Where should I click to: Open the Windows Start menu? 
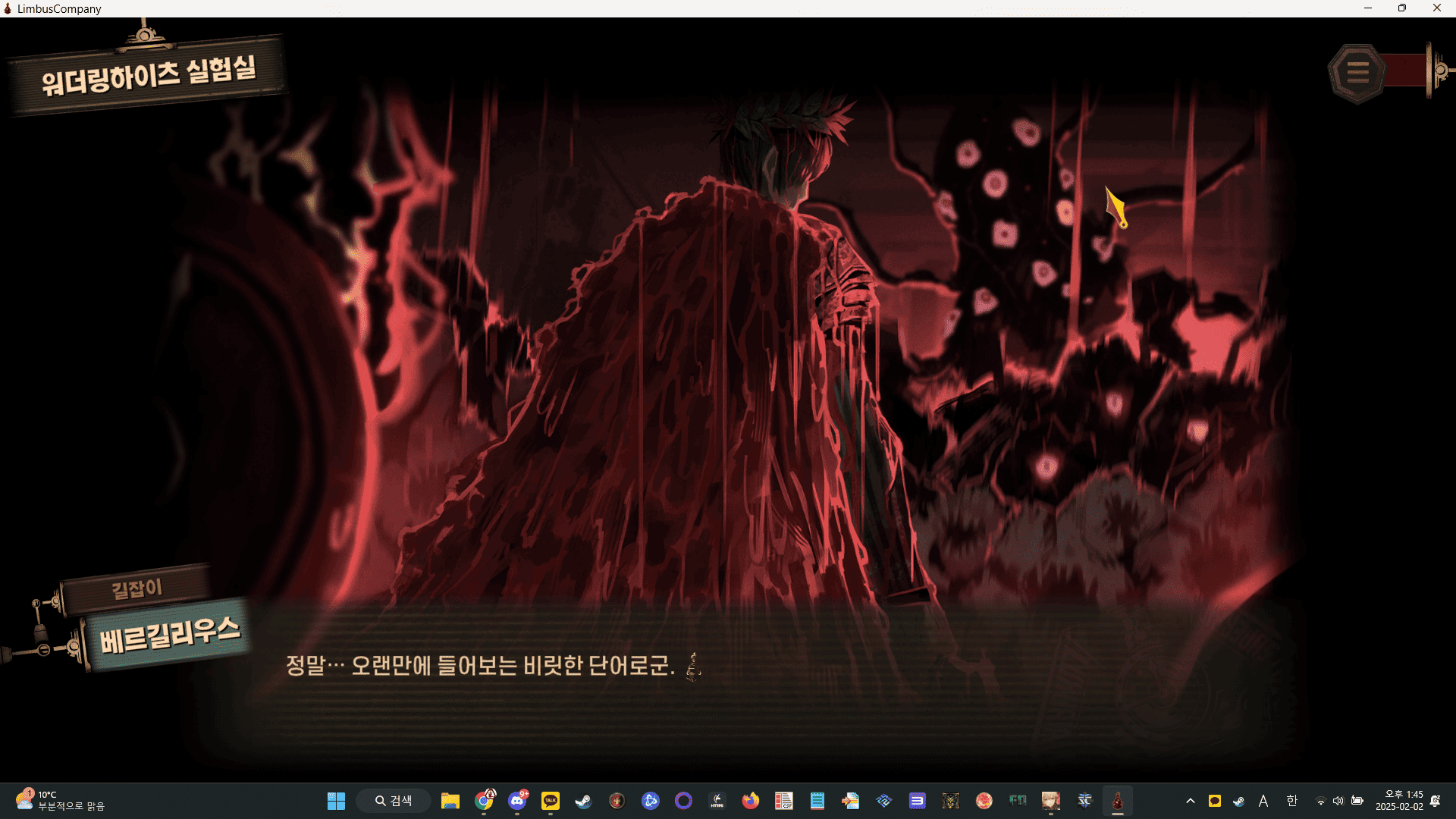pos(336,801)
